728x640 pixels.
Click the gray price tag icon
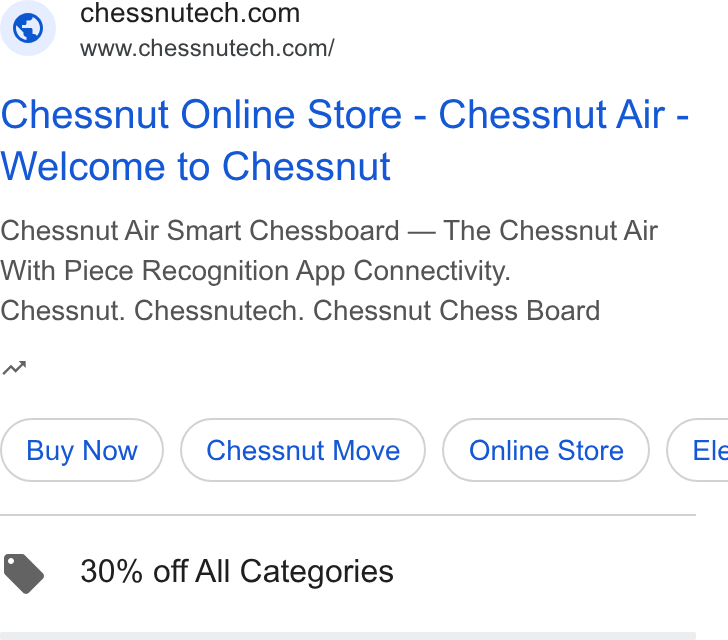[24, 573]
